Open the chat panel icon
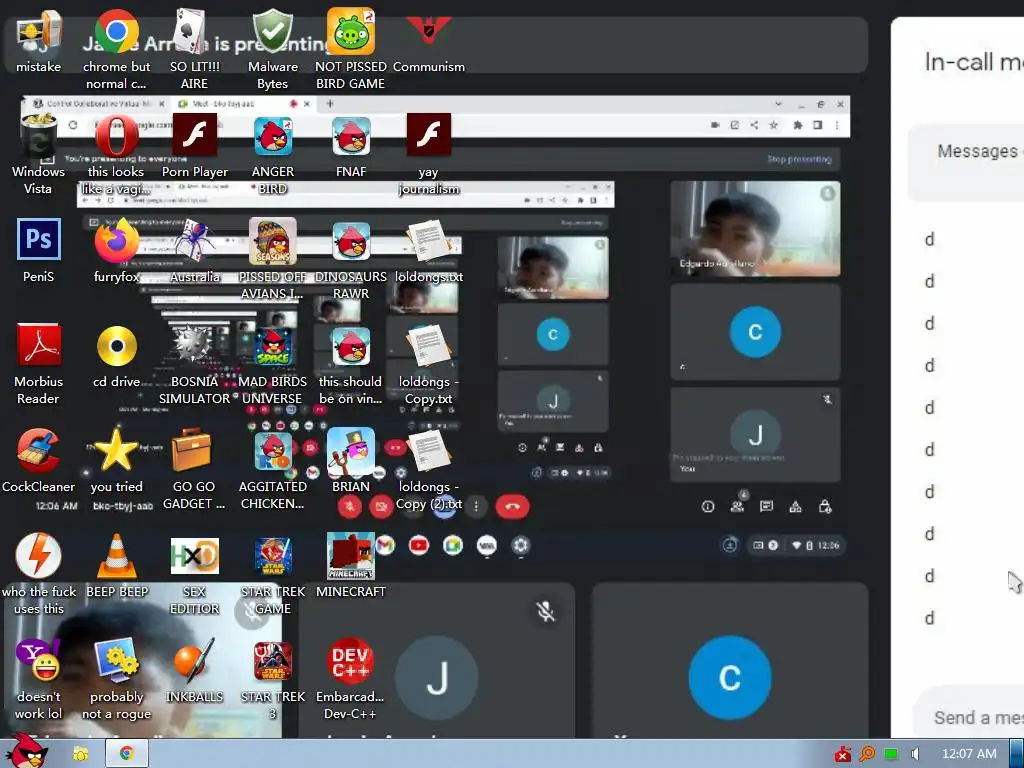1024x768 pixels. 766,506
